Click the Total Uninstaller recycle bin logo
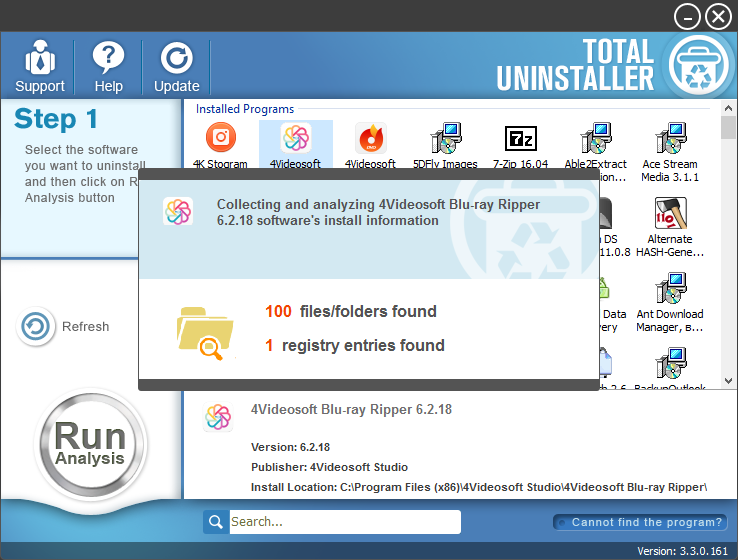The height and width of the screenshot is (560, 738). pyautogui.click(x=699, y=65)
